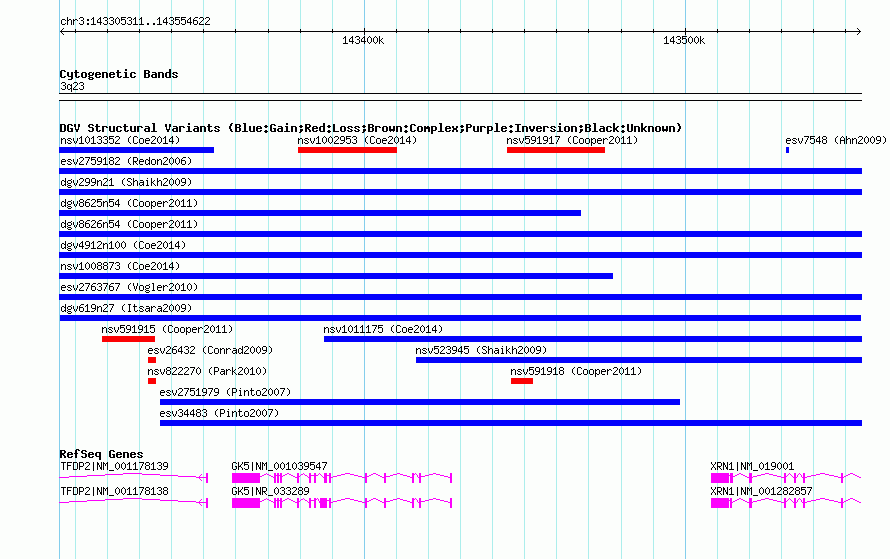
Task: Open gene TFDP2|NM_001178139 label
Action: coord(114,466)
